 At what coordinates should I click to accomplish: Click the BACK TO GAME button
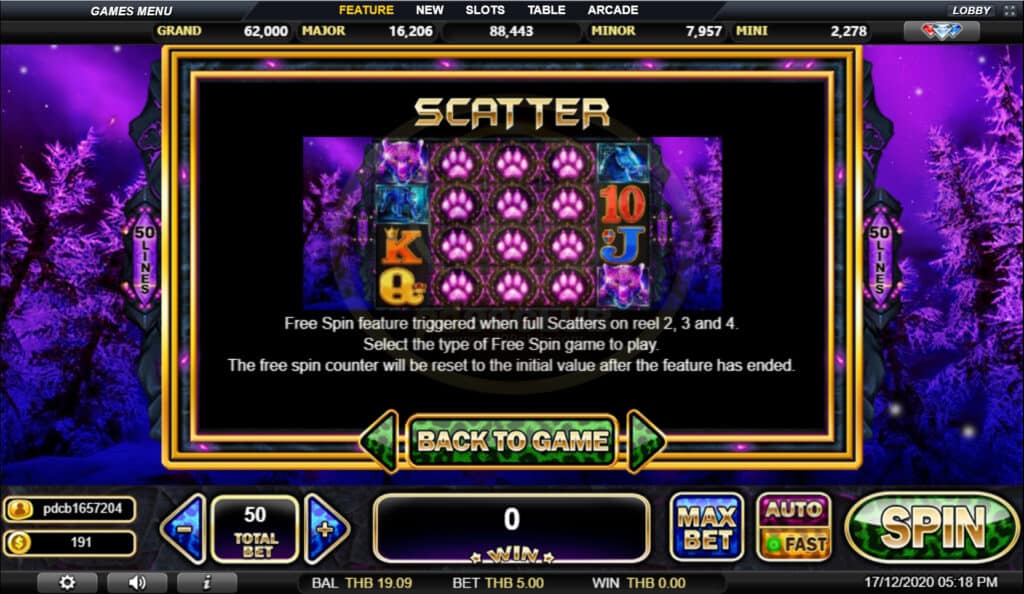pos(513,441)
